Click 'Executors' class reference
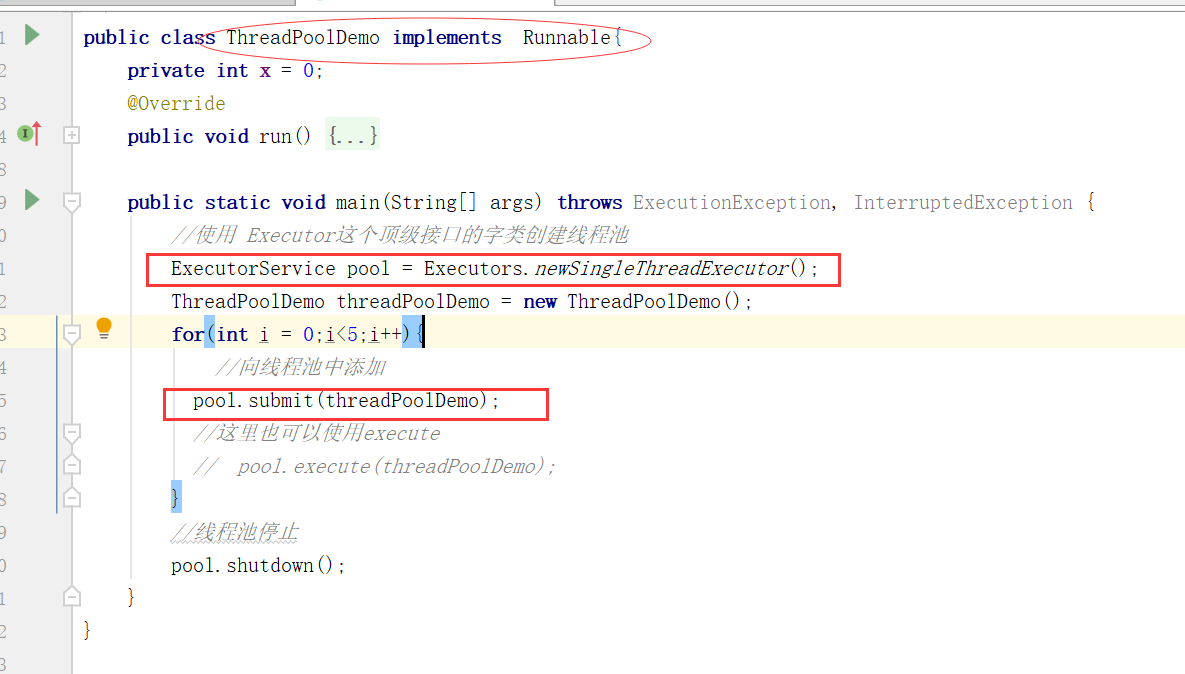The height and width of the screenshot is (674, 1185). (x=472, y=268)
